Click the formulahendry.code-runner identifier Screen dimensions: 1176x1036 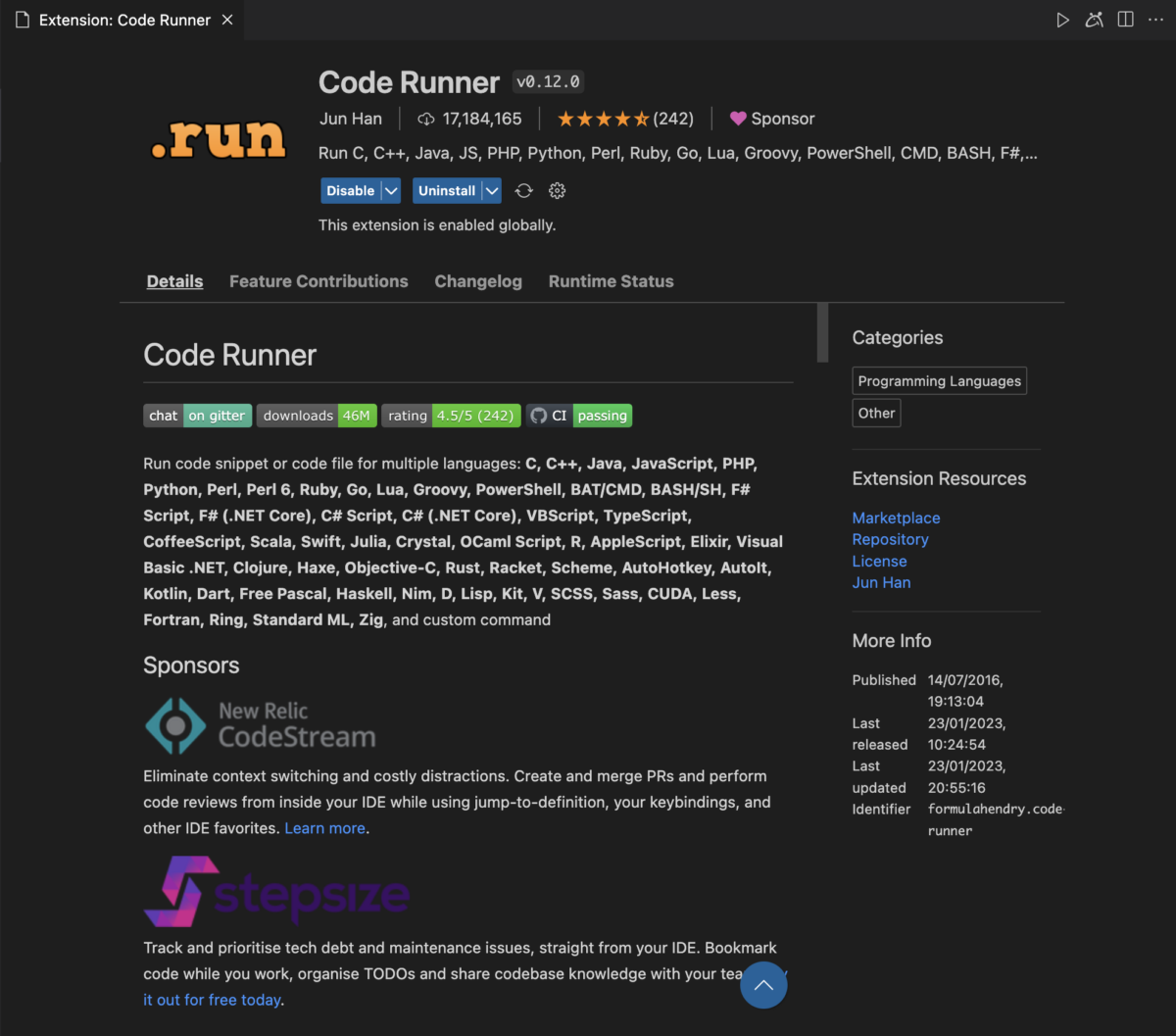click(x=996, y=819)
